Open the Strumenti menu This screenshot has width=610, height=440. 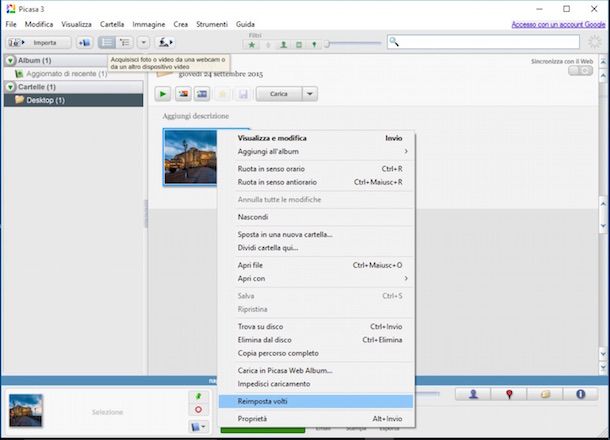click(212, 23)
